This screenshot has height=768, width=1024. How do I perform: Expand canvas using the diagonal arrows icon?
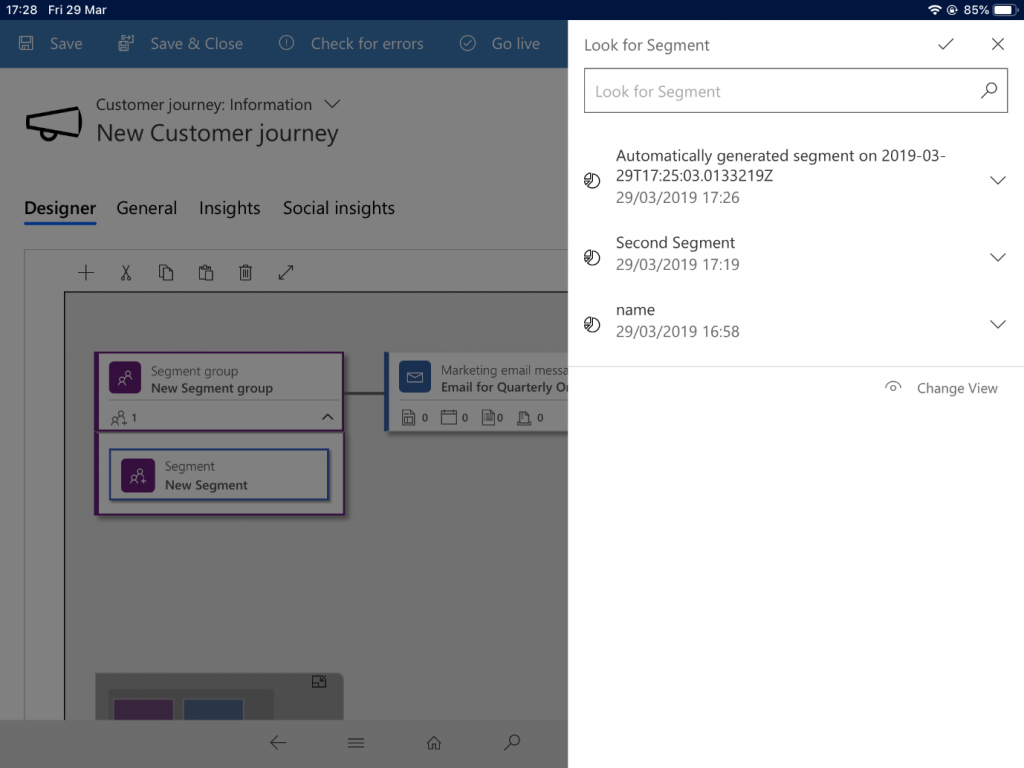(x=286, y=272)
